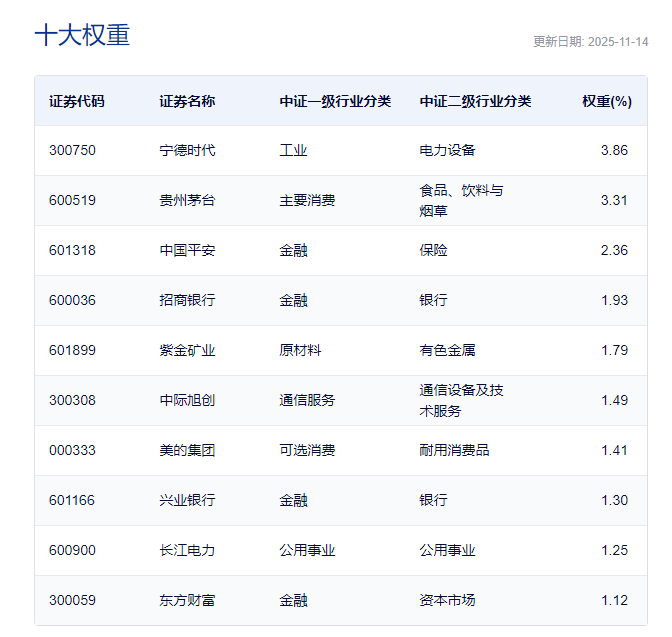Click 公用事业 in the second-level industry column
The height and width of the screenshot is (637, 672).
pyautogui.click(x=447, y=550)
